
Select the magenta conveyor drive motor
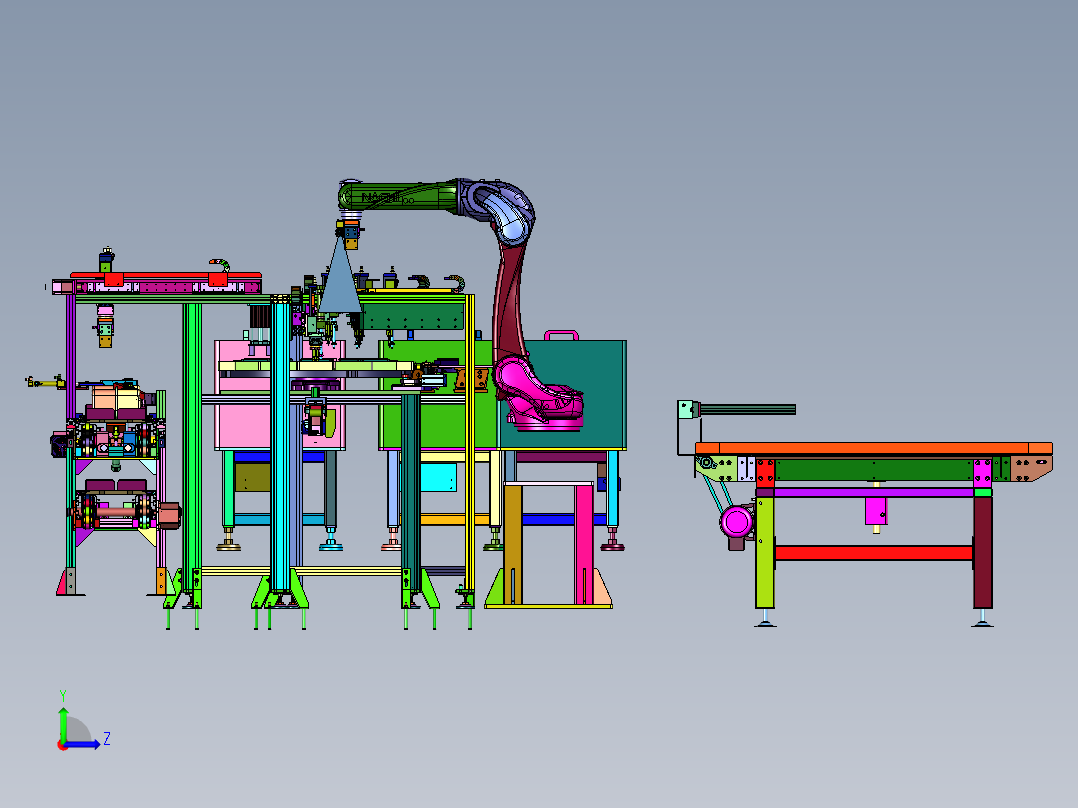pos(736,522)
